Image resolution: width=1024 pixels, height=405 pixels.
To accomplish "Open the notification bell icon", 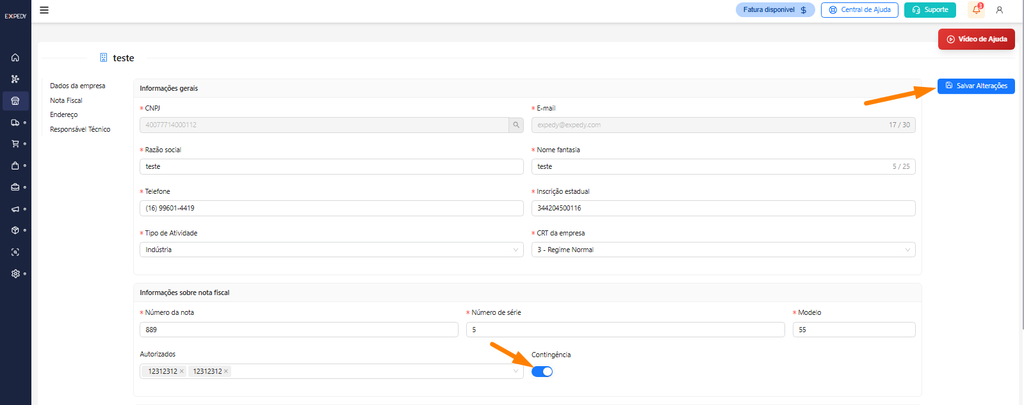I will tap(976, 10).
